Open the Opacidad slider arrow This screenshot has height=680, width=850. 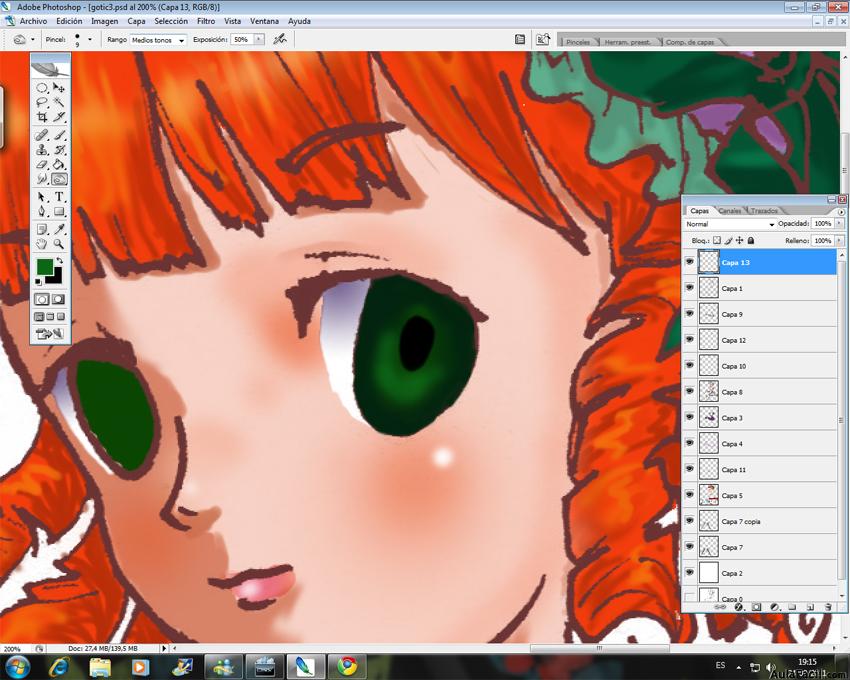point(839,223)
